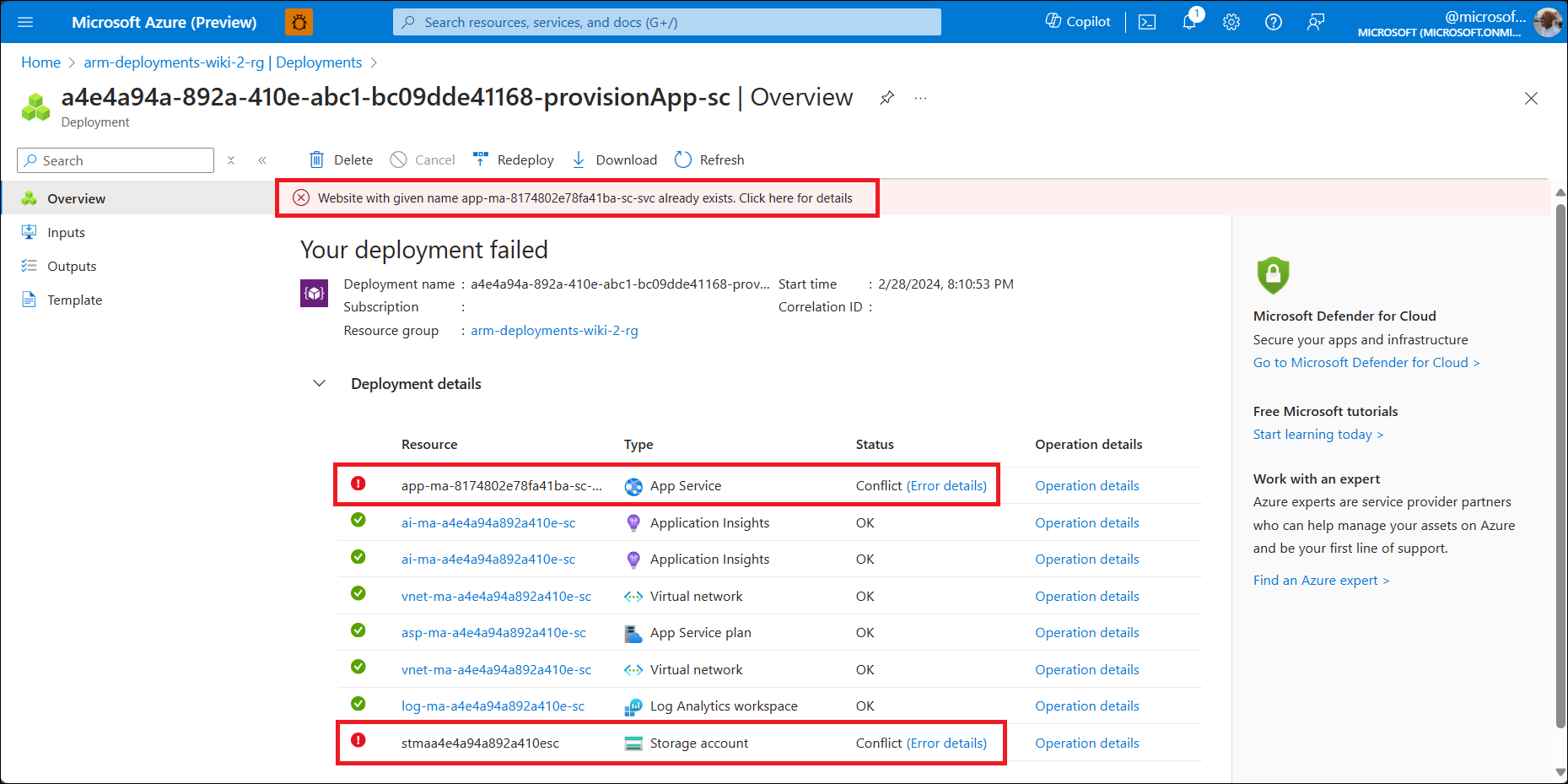
Task: Click the orange bug report icon
Action: click(299, 22)
